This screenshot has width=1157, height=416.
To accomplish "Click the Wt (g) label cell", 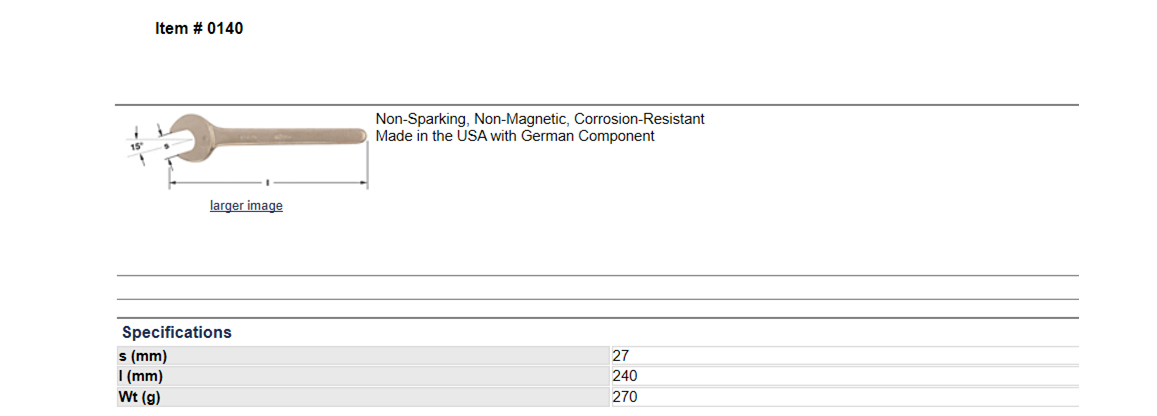I will click(363, 397).
